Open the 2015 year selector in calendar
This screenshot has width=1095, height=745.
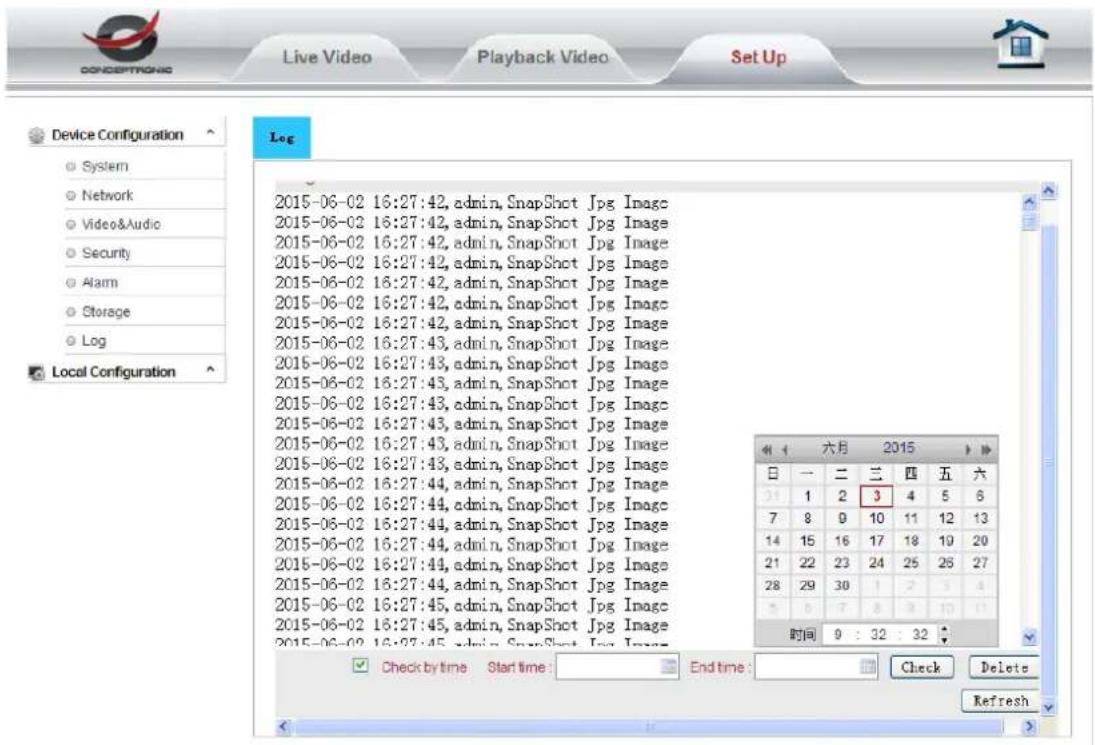click(x=899, y=448)
